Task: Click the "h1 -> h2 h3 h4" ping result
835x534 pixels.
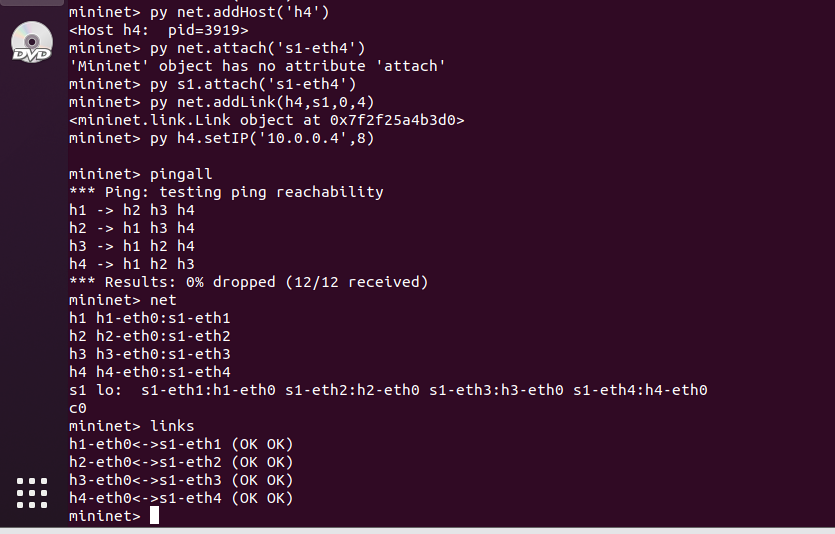Action: [x=132, y=210]
